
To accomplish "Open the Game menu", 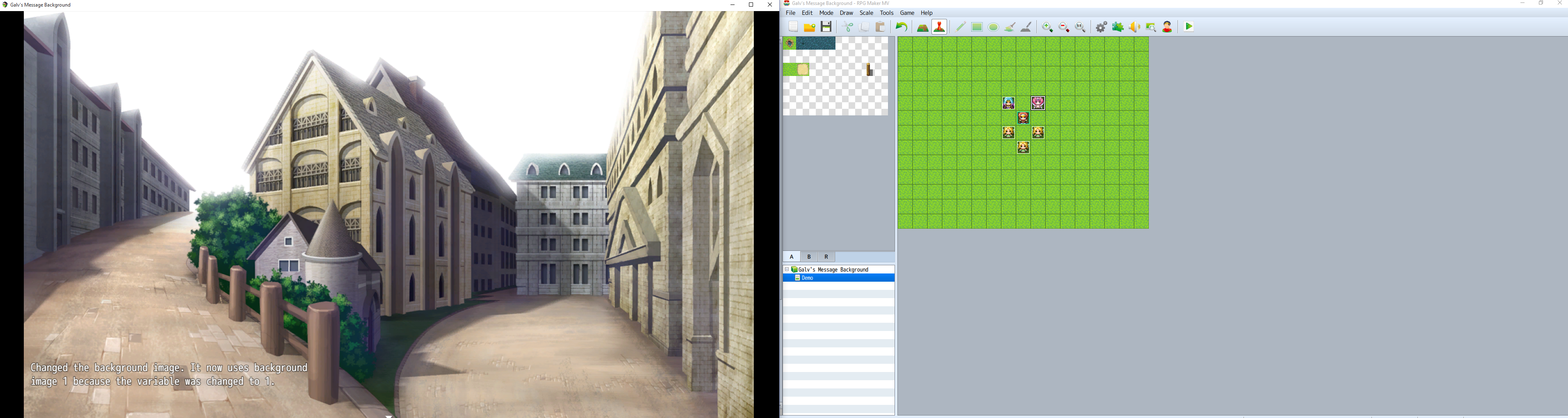I will (907, 13).
